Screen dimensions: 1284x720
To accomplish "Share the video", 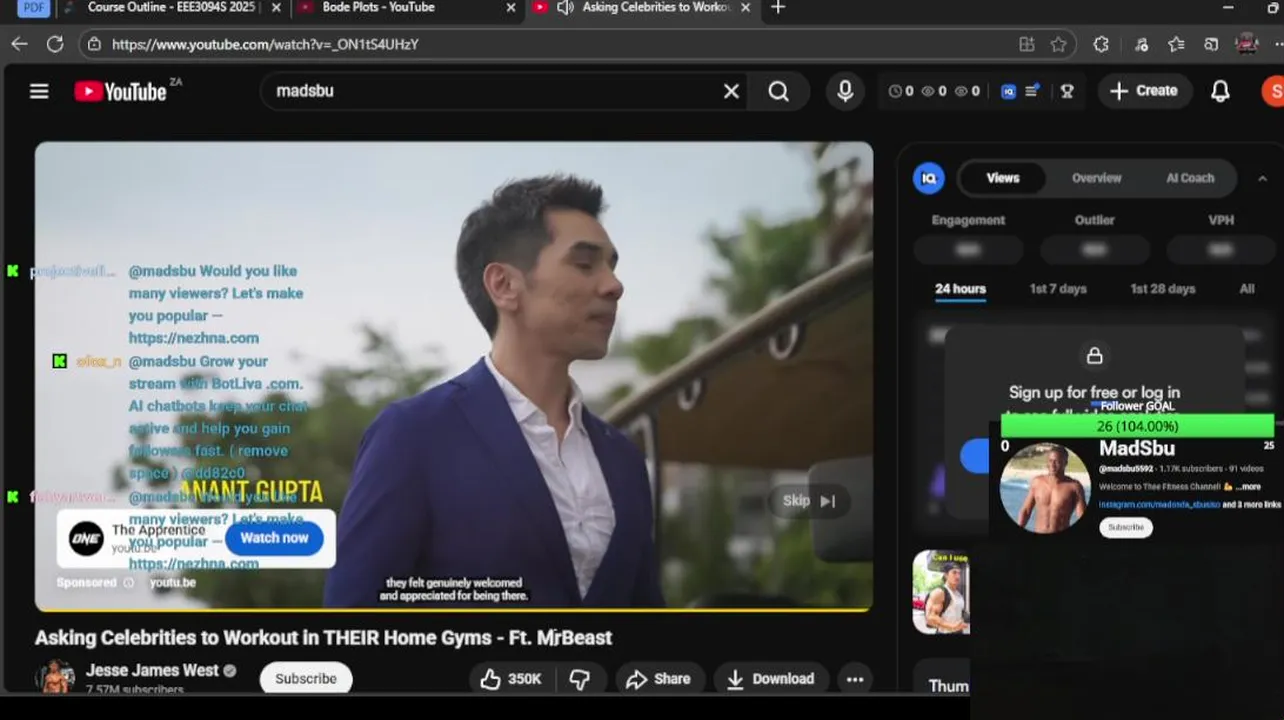I will pos(658,679).
